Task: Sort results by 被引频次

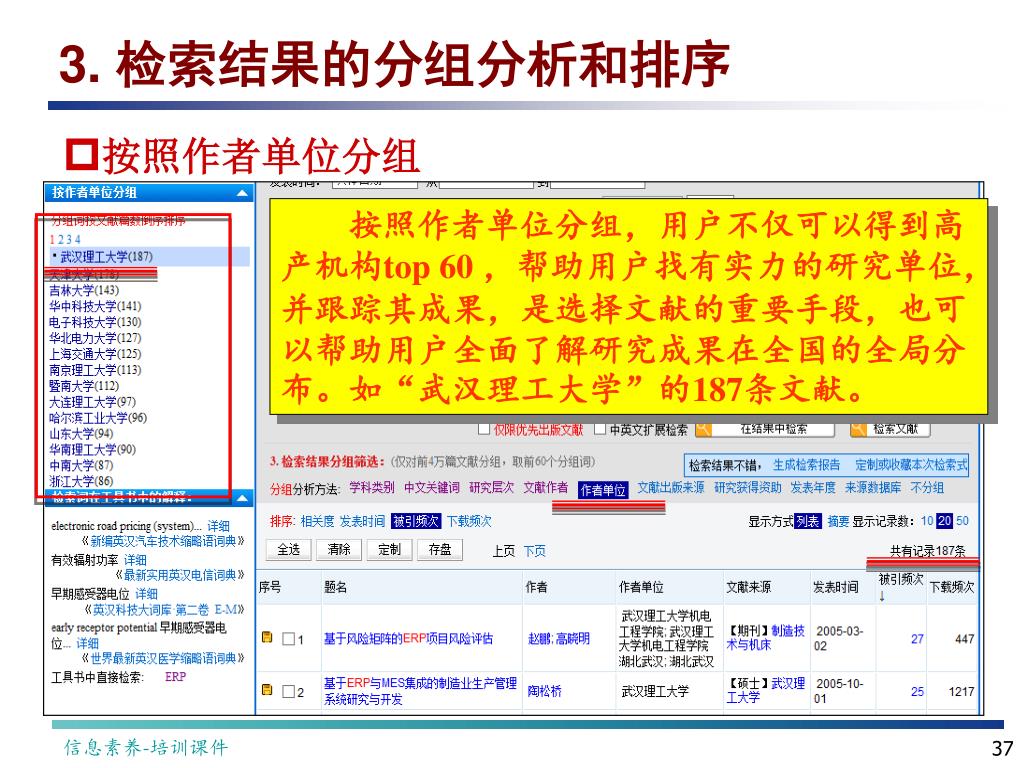Action: point(417,521)
